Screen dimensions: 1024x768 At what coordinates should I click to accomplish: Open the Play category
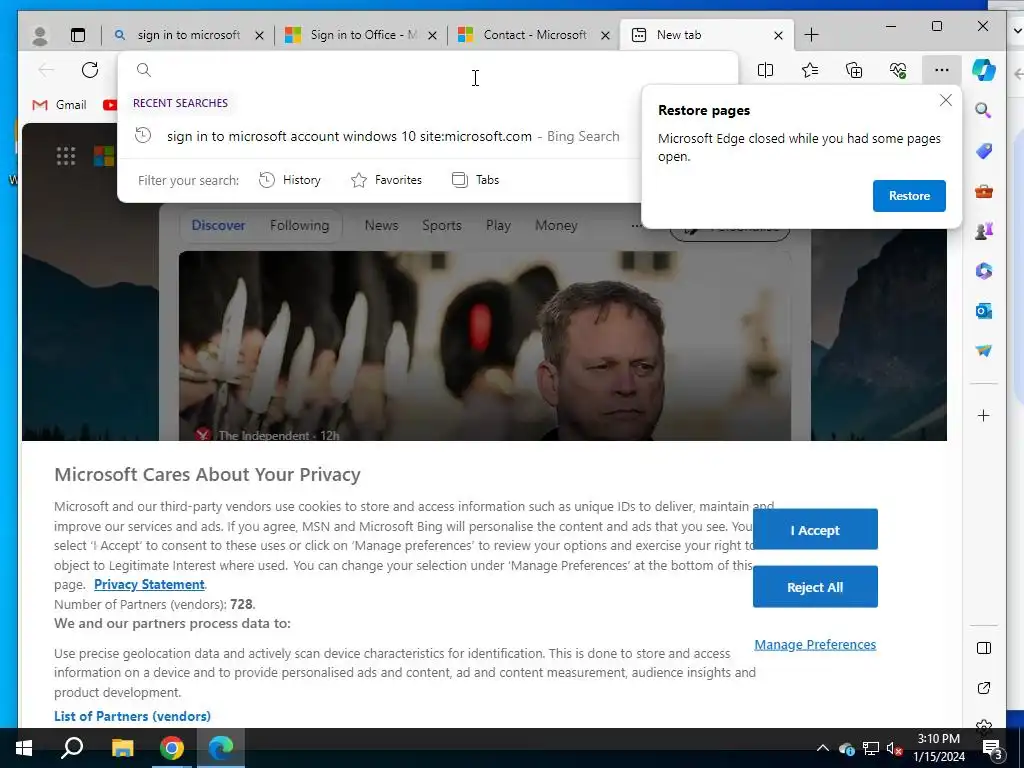498,225
